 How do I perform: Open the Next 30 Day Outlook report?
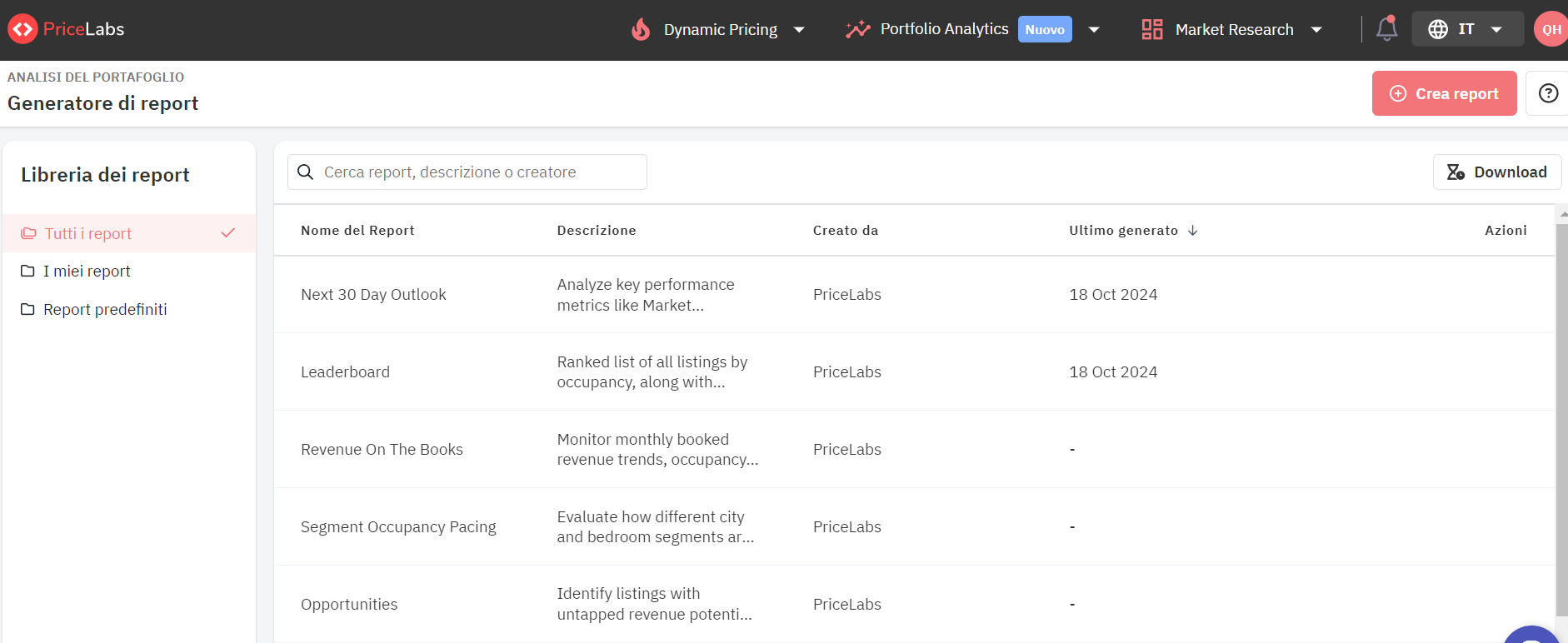tap(373, 295)
